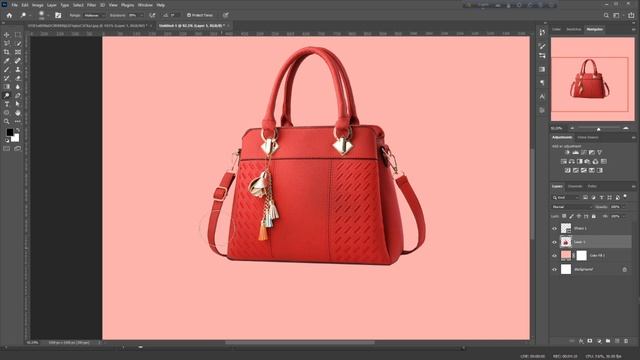The width and height of the screenshot is (640, 360).
Task: Add a Brightness/Contrast adjustment
Action: 567,152
